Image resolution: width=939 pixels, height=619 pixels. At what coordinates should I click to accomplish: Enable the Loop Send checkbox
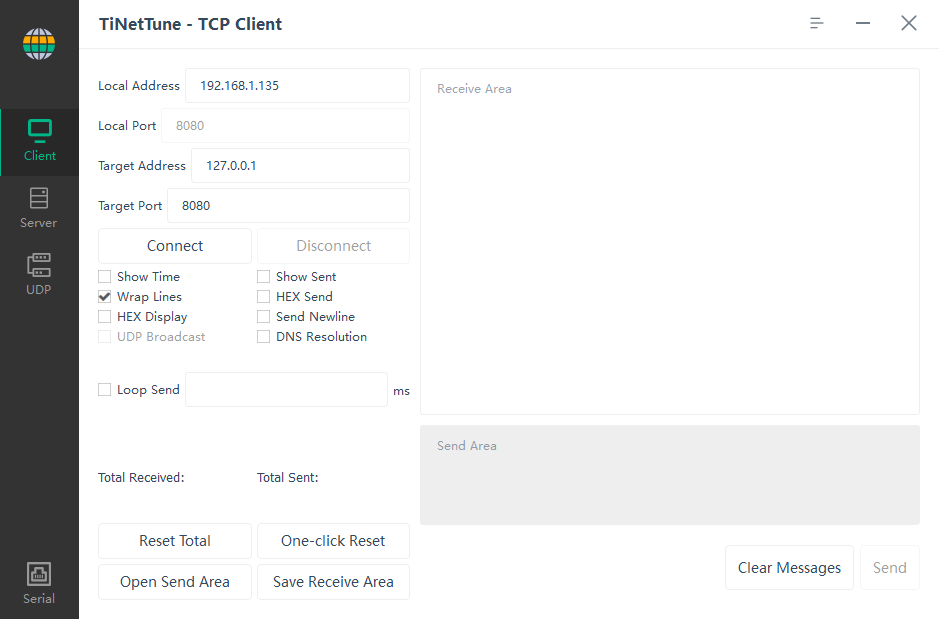(x=104, y=389)
